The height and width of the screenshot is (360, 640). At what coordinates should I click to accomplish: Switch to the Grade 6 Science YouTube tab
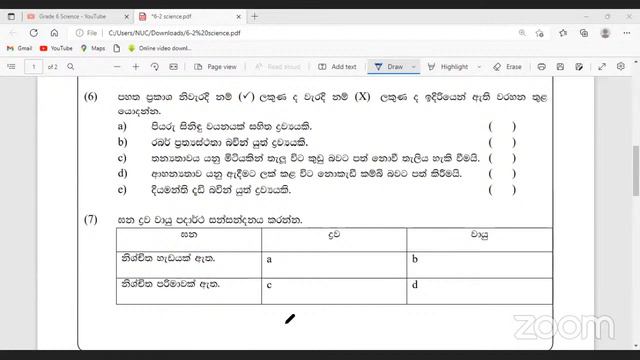pyautogui.click(x=72, y=17)
